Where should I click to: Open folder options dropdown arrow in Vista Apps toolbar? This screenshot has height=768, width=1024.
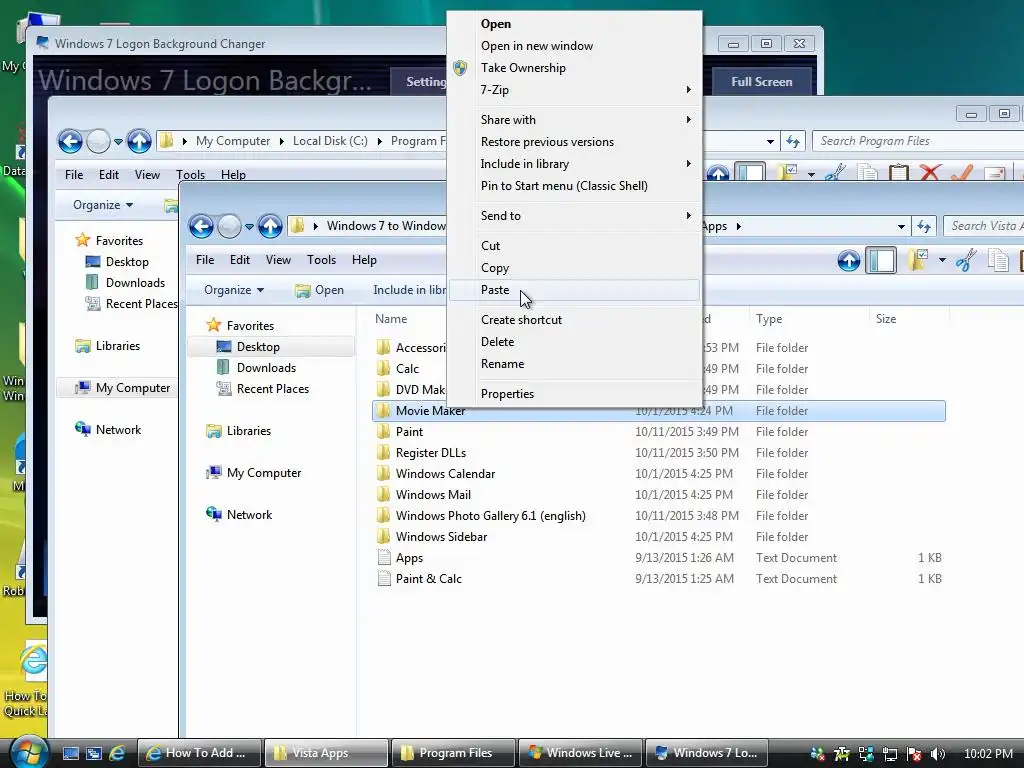pyautogui.click(x=942, y=260)
